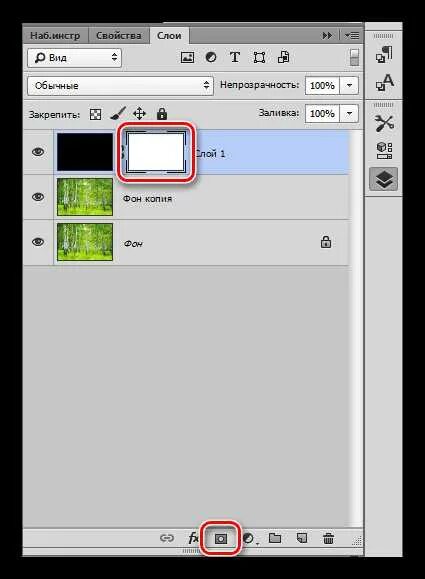The width and height of the screenshot is (425, 579).
Task: Toggle the layer filter on/off switch
Action: pos(354,58)
